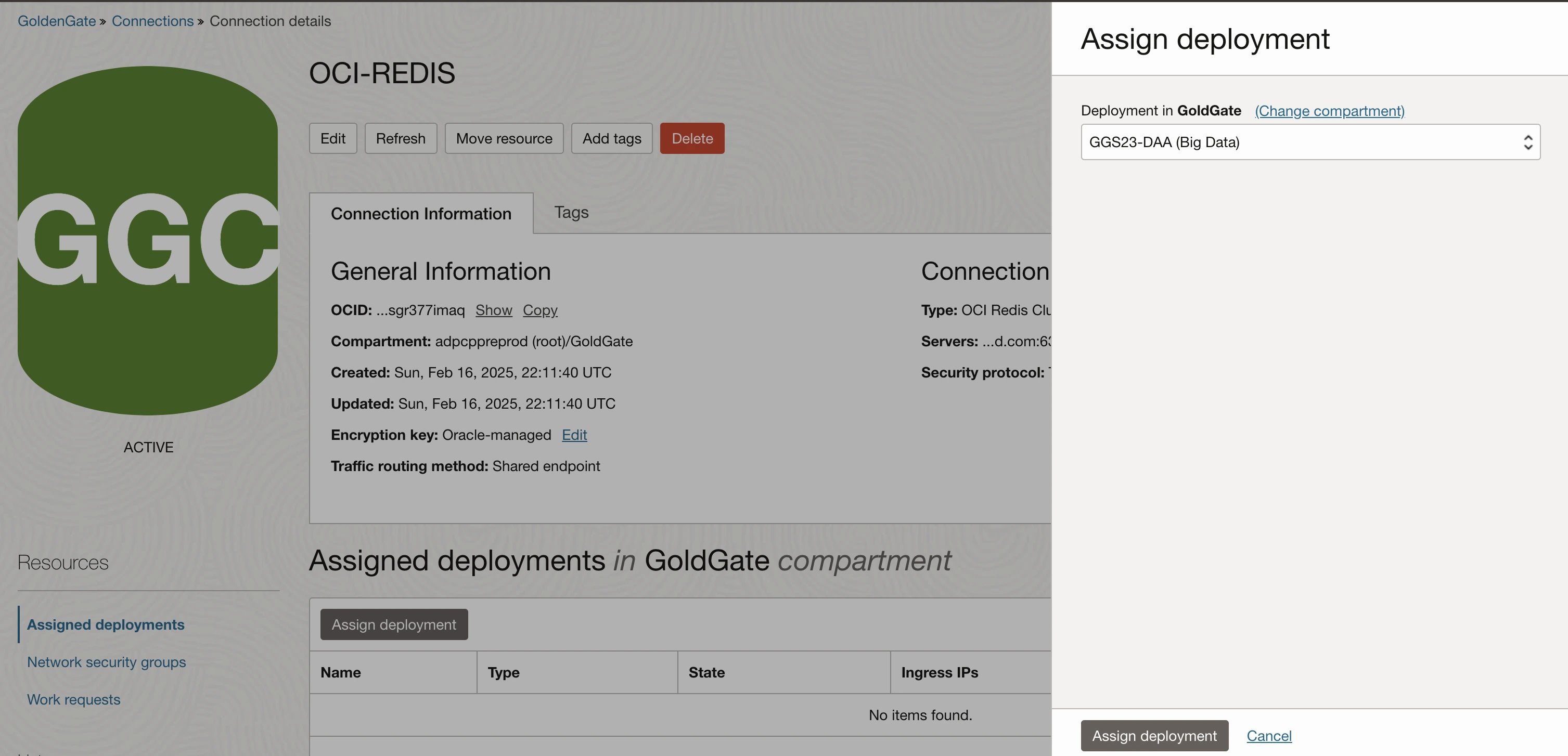Open the deployment selection dropdown

pos(1309,142)
